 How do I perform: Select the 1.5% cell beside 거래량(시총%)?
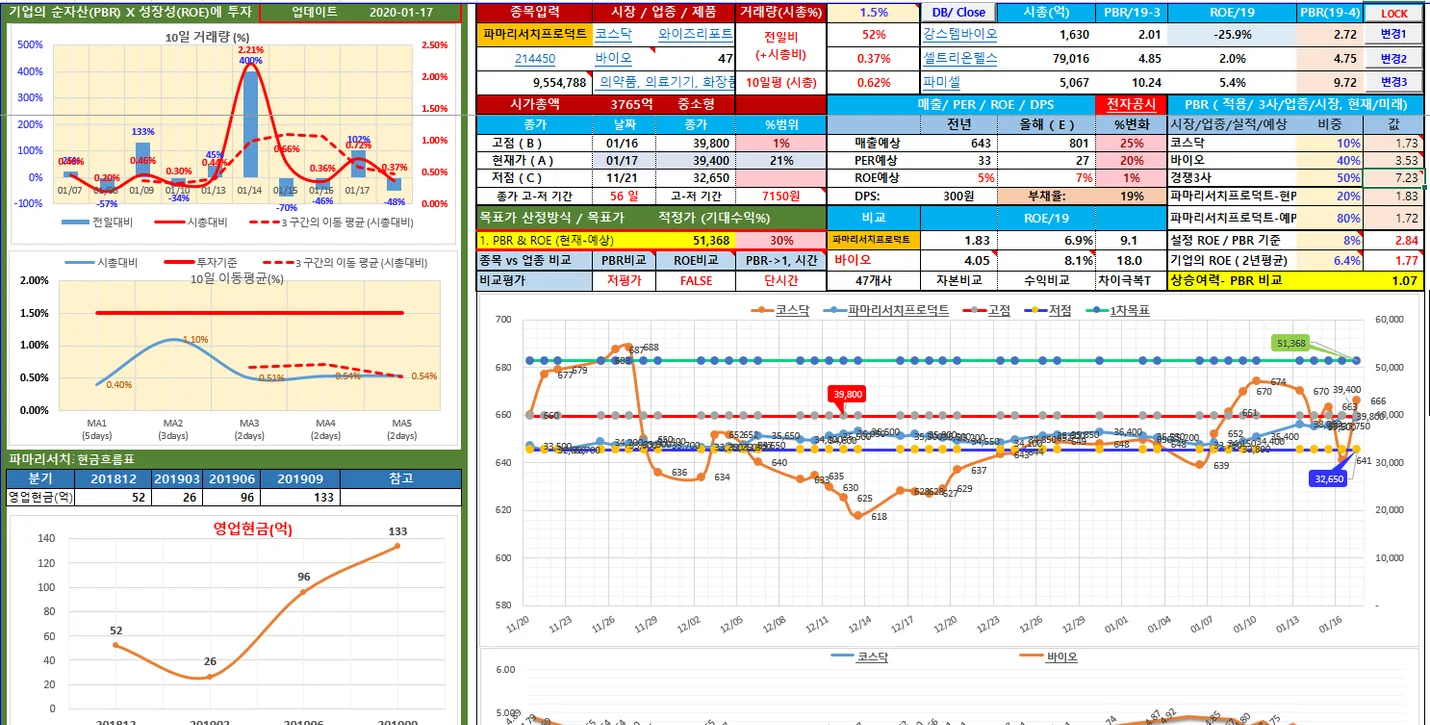(x=873, y=13)
